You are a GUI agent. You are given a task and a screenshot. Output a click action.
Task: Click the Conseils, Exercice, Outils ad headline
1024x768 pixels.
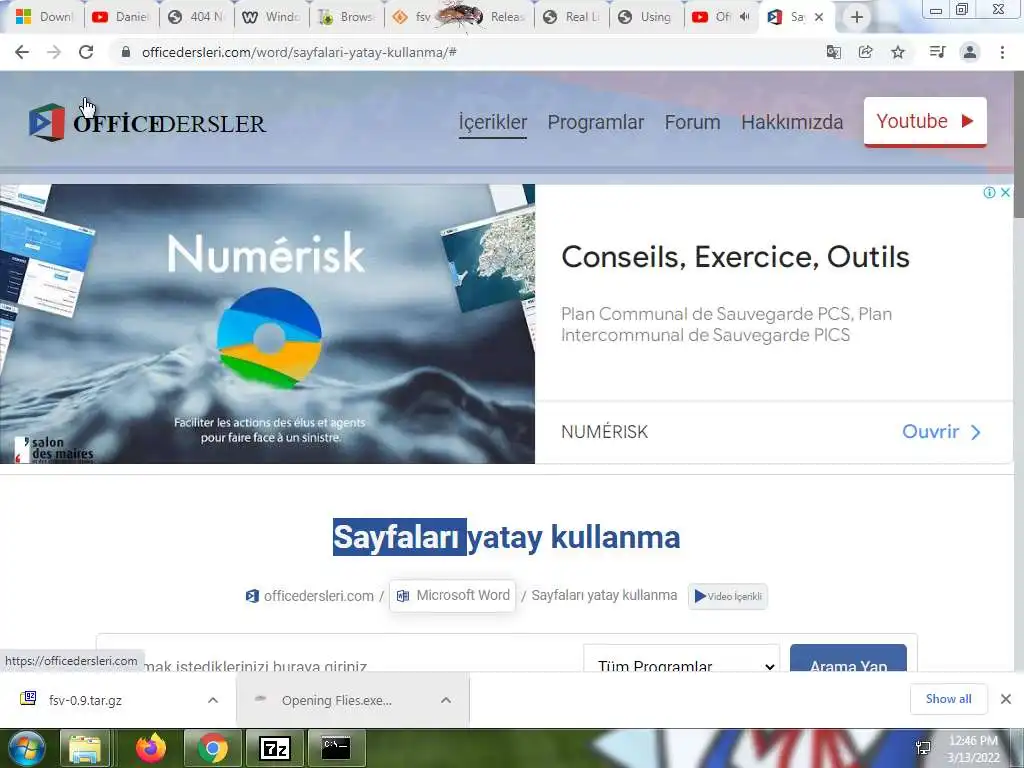[x=735, y=257]
